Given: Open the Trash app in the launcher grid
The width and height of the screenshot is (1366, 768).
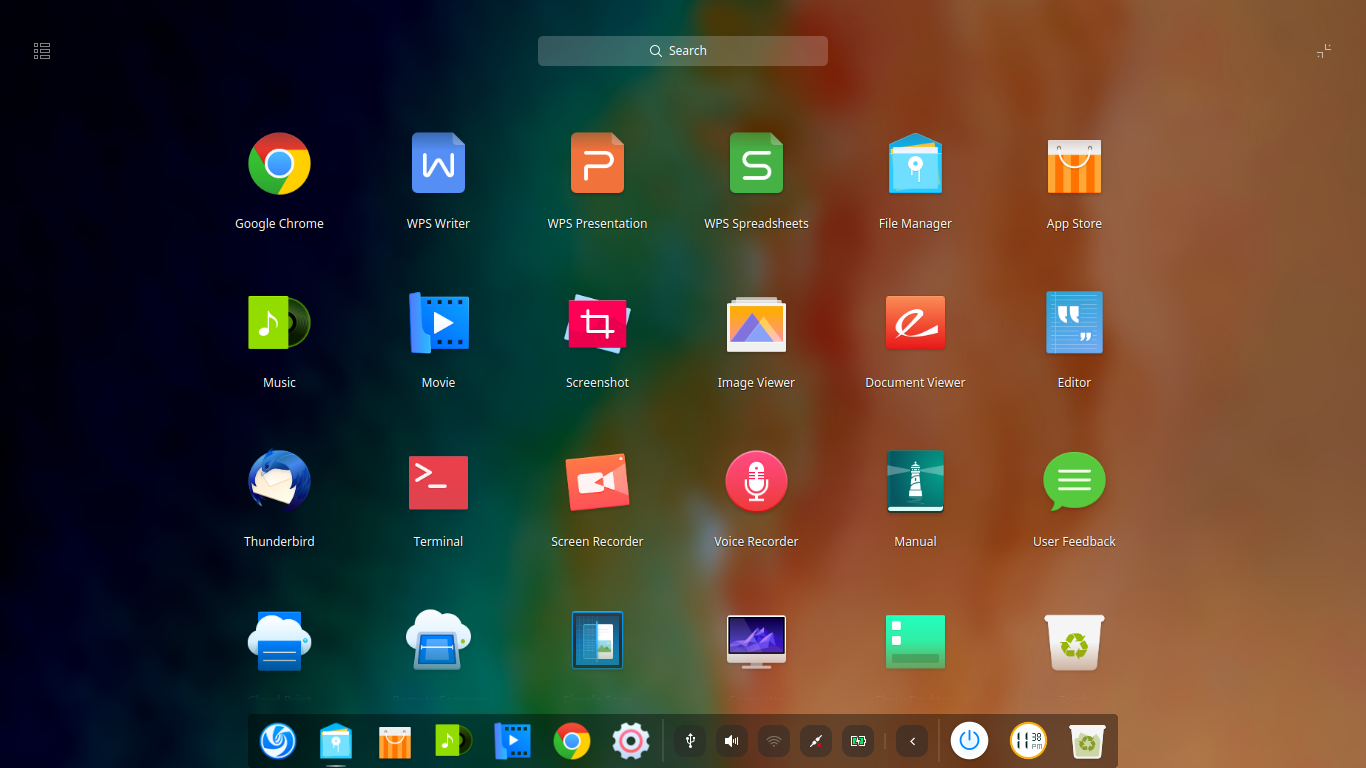Looking at the screenshot, I should click(x=1074, y=642).
